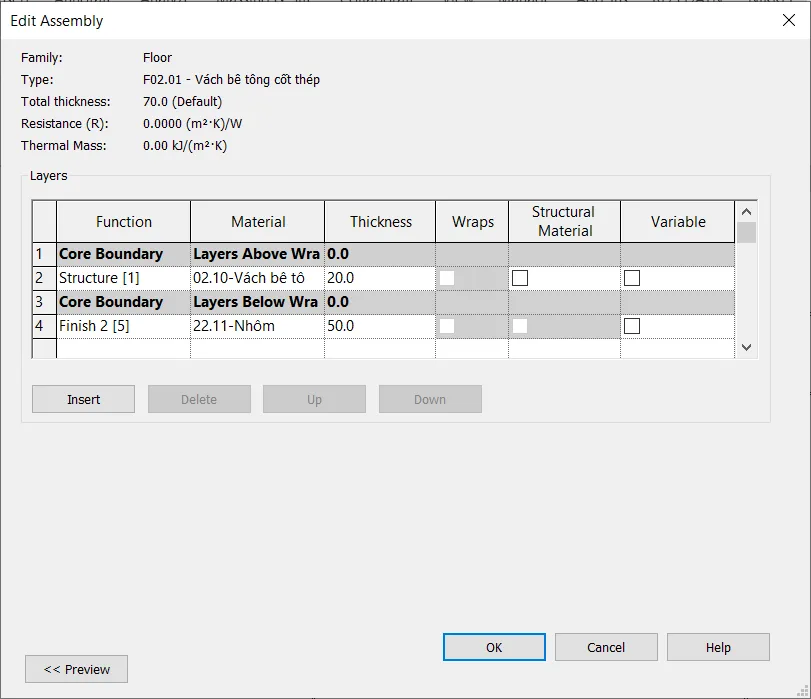
Task: Click Core Boundary in row 1
Action: [123, 254]
